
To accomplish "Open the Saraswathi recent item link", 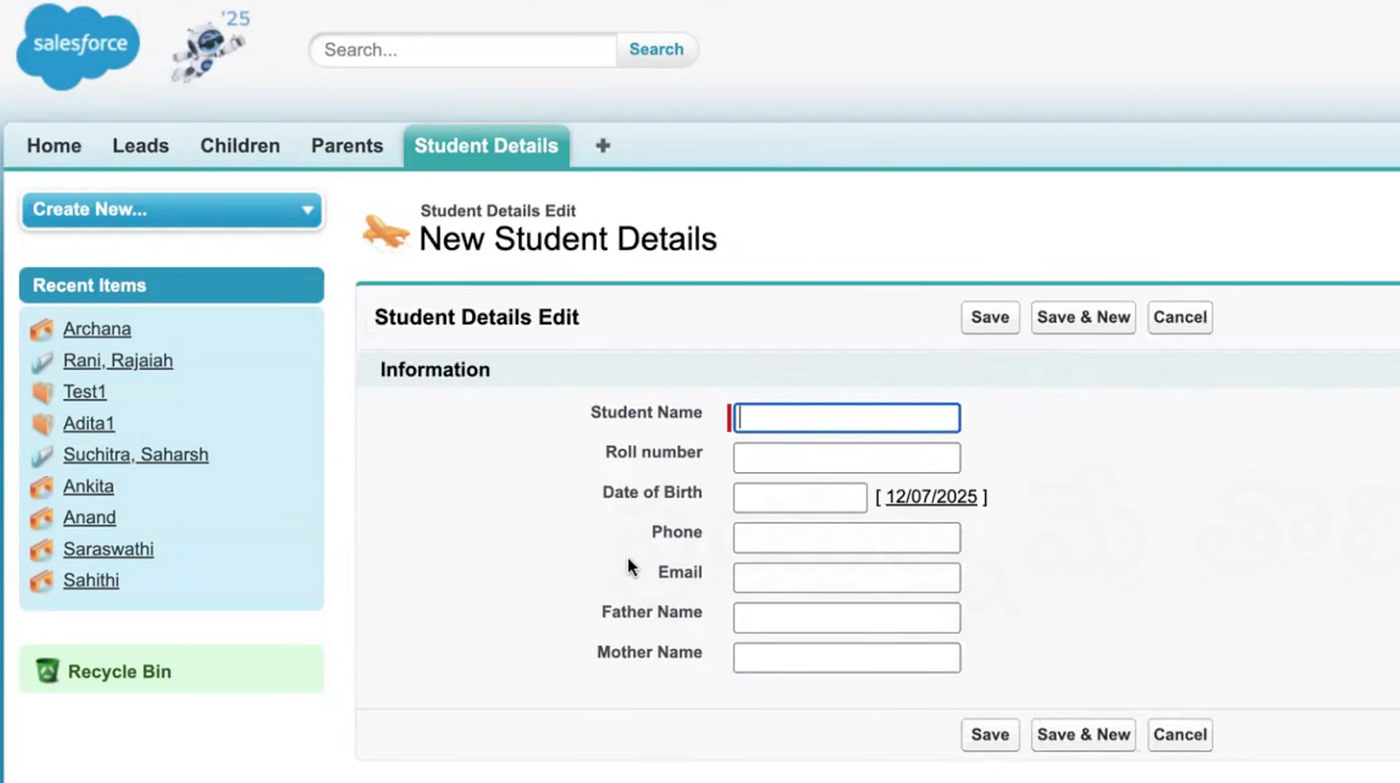I will pos(108,549).
